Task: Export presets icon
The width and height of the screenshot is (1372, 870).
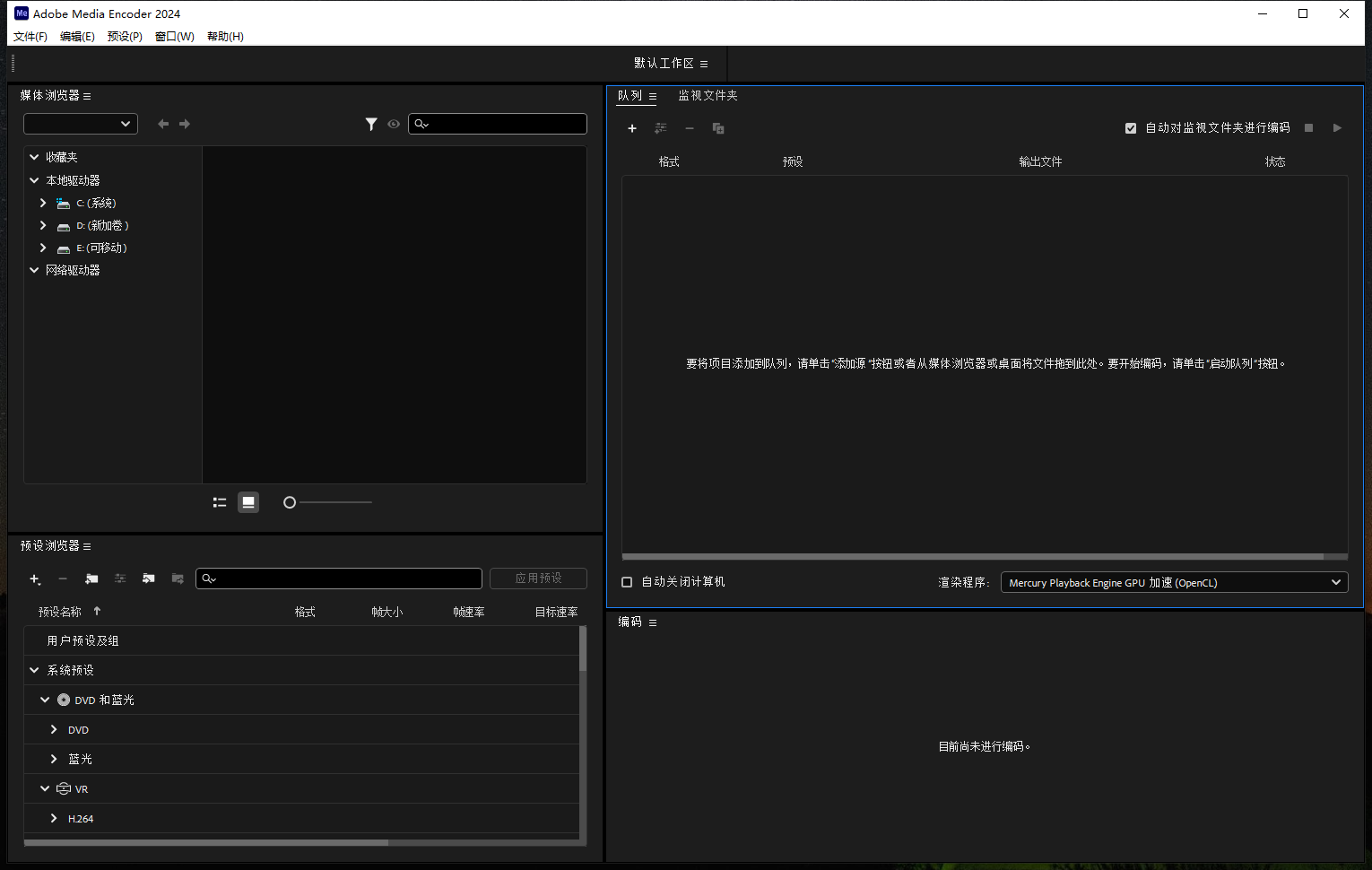Action: pyautogui.click(x=178, y=579)
